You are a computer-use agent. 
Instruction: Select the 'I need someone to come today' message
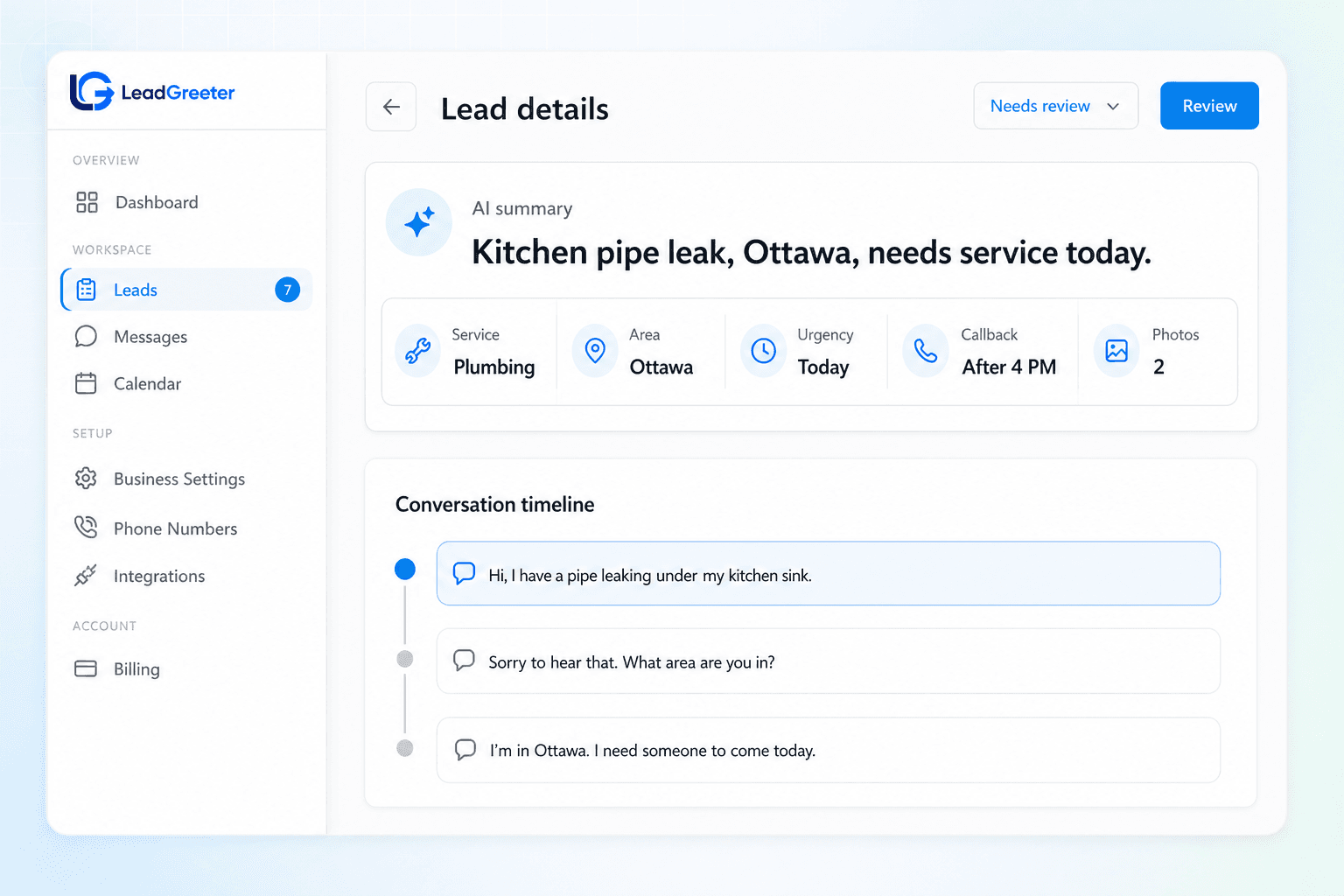[828, 750]
